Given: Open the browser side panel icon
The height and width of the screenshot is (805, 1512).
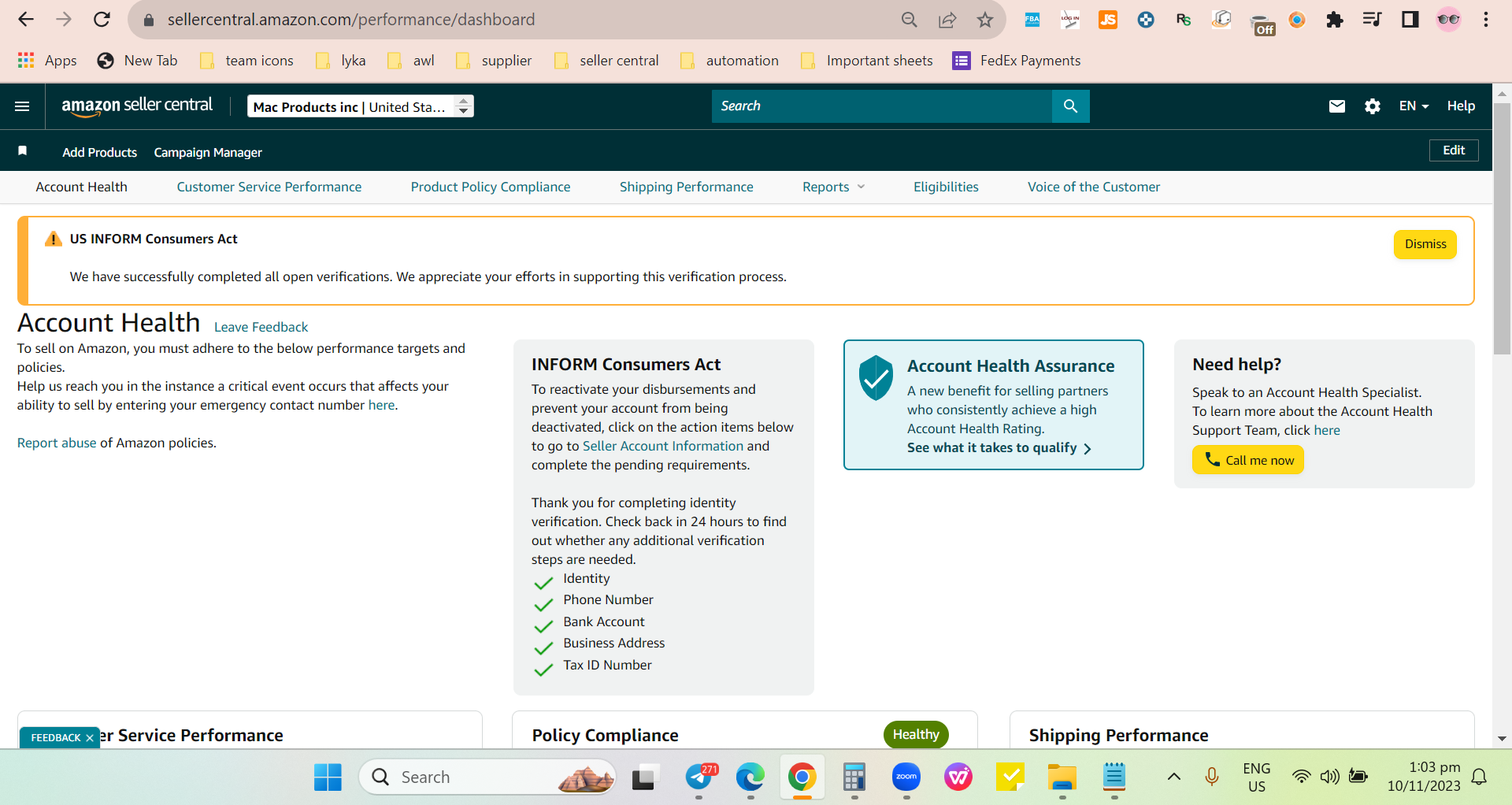Looking at the screenshot, I should pos(1410,20).
